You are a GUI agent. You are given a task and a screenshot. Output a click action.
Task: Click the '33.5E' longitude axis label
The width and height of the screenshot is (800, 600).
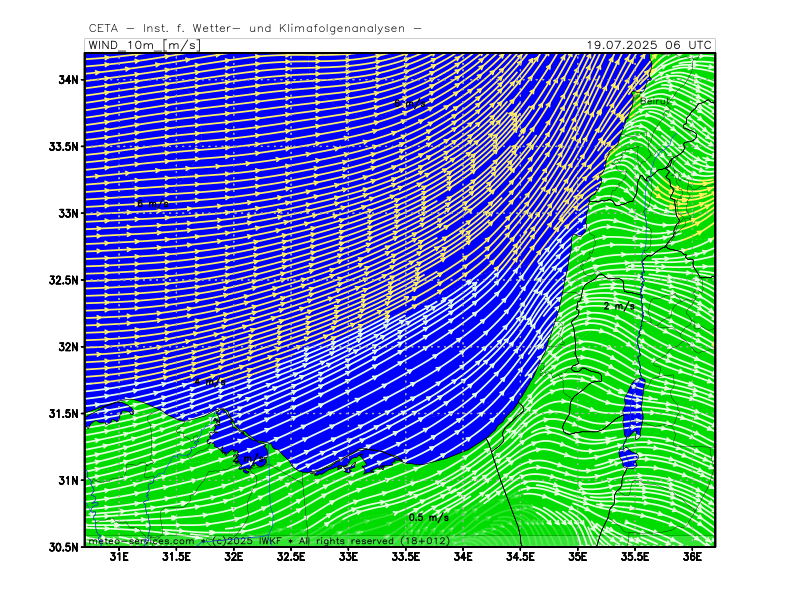point(406,557)
